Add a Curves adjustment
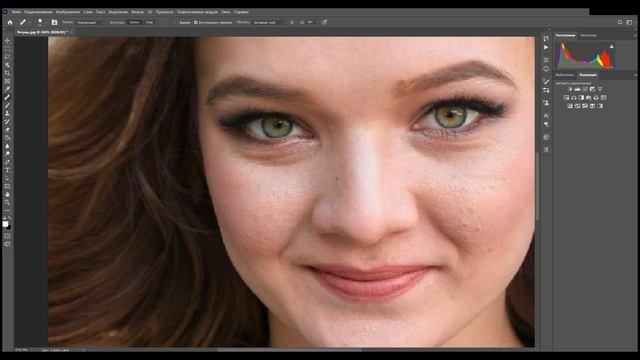640x360 pixels. [x=585, y=89]
